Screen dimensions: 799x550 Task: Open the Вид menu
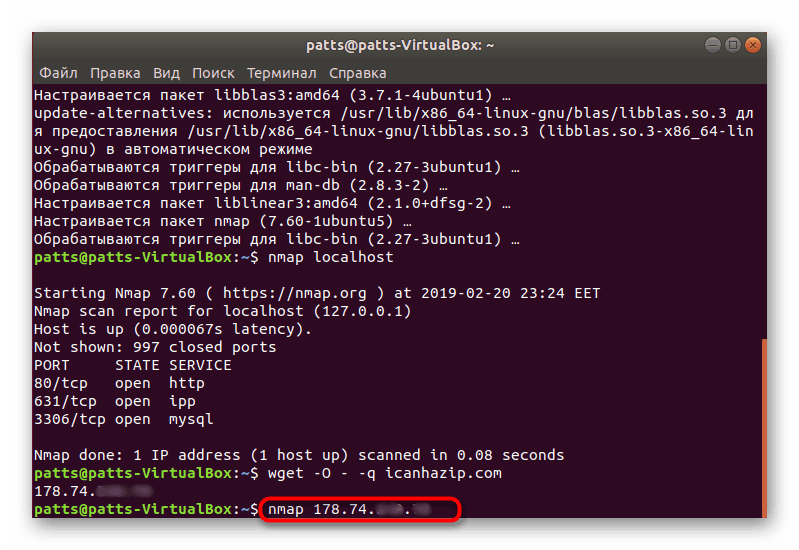[x=166, y=73]
